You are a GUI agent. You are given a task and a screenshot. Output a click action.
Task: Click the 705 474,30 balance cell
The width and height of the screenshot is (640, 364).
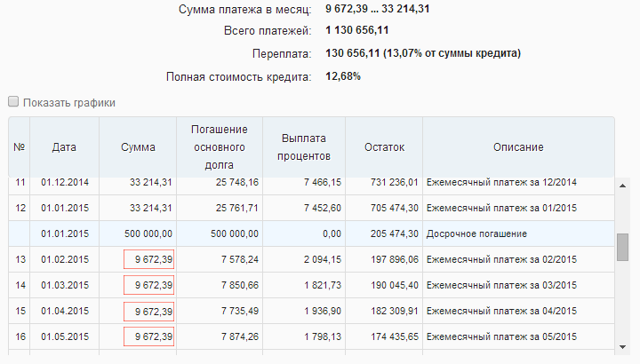click(x=394, y=208)
